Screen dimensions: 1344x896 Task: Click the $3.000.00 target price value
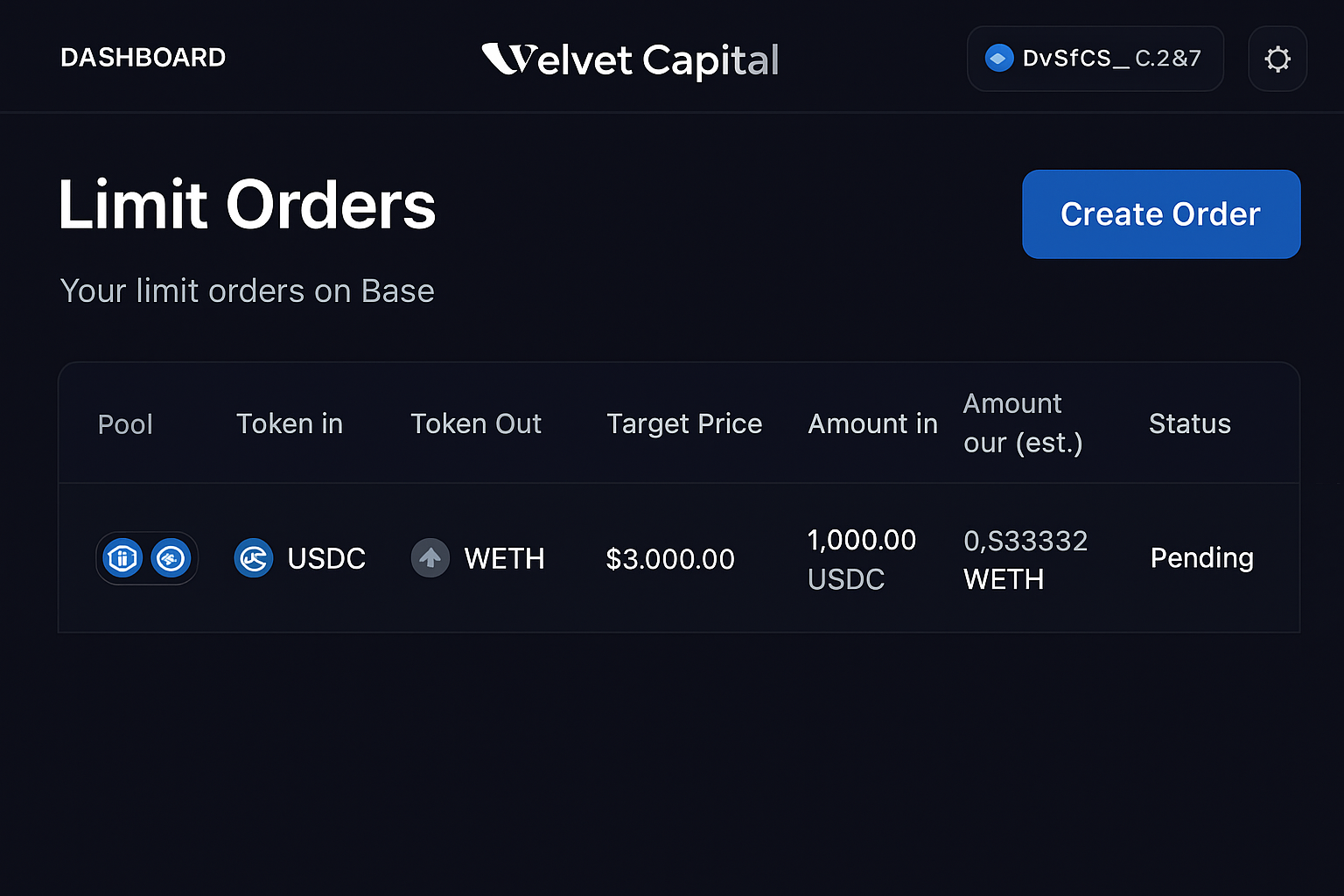point(669,558)
